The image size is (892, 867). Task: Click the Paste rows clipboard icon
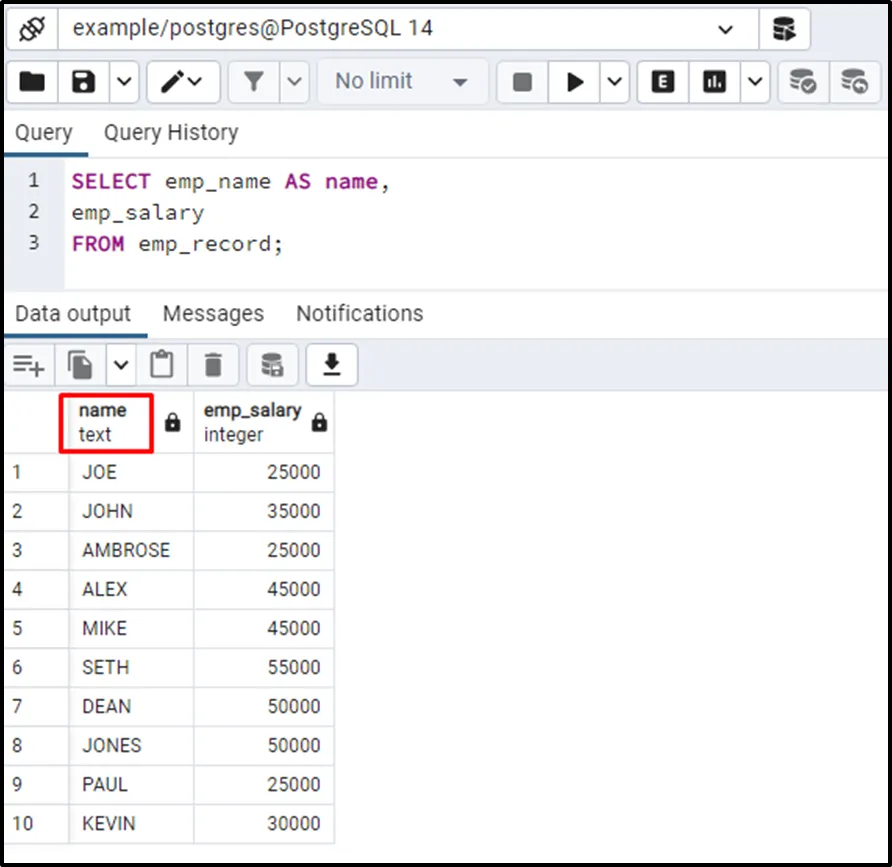(162, 366)
